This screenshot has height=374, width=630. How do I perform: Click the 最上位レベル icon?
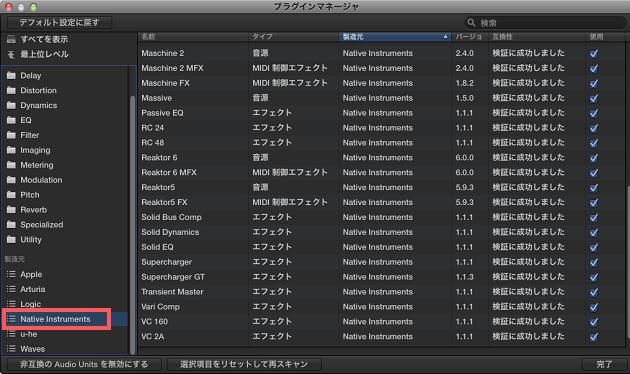pos(11,54)
